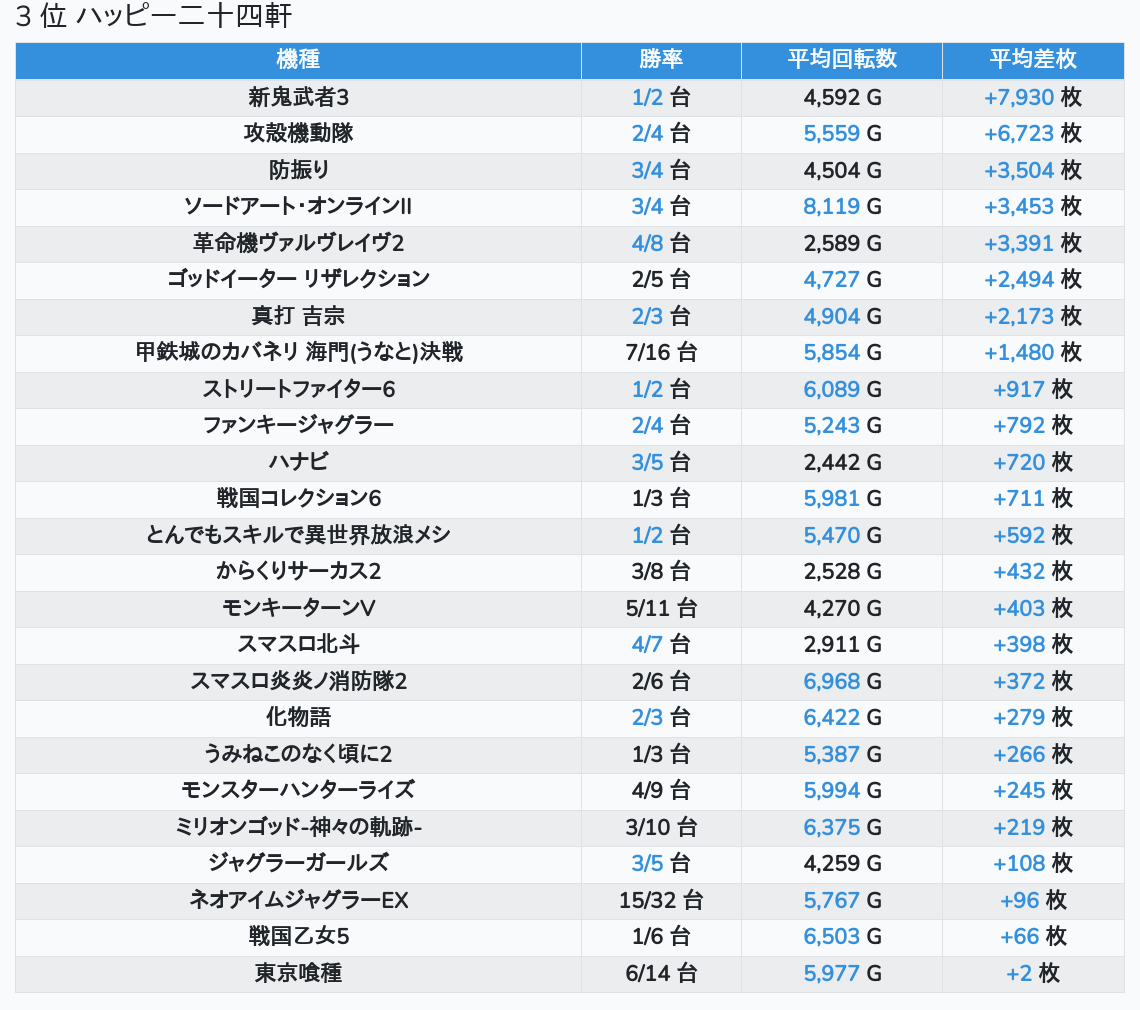The width and height of the screenshot is (1140, 1010).
Task: Select machine name ジャグラーガールズ
Action: 298,864
